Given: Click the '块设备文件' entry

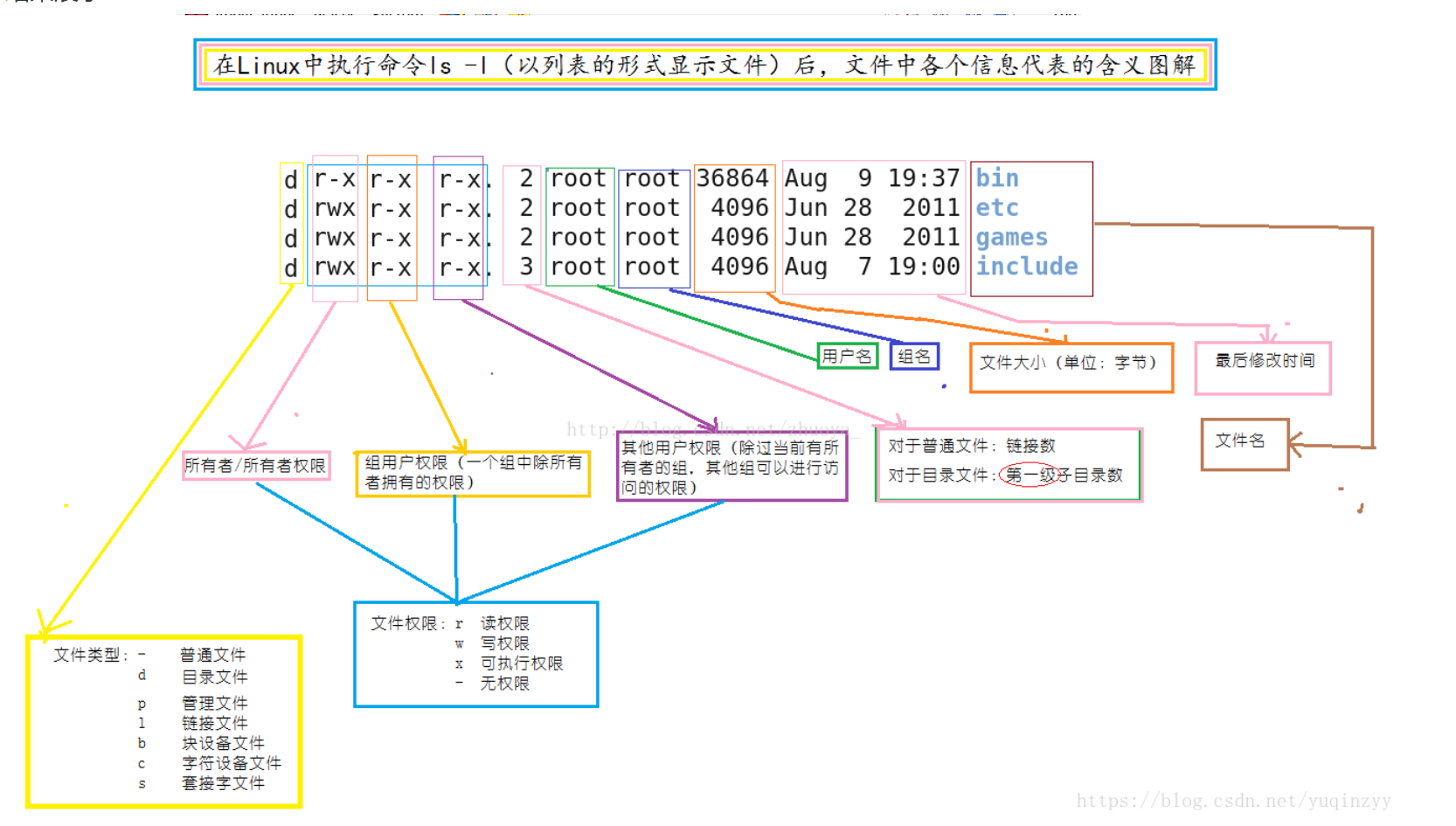Looking at the screenshot, I should (x=223, y=743).
